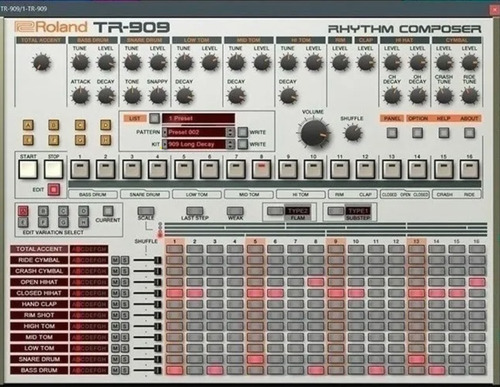Solo the Crash Cymbal track
Image resolution: width=500 pixels, height=387 pixels.
click(125, 271)
